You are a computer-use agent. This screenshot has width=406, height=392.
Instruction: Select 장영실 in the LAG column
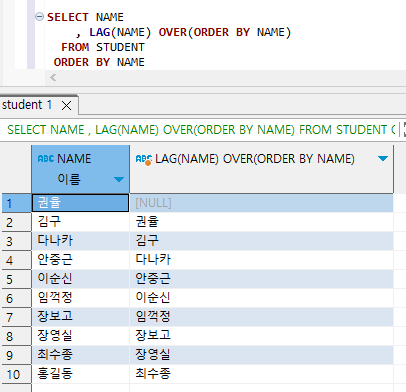262,355
